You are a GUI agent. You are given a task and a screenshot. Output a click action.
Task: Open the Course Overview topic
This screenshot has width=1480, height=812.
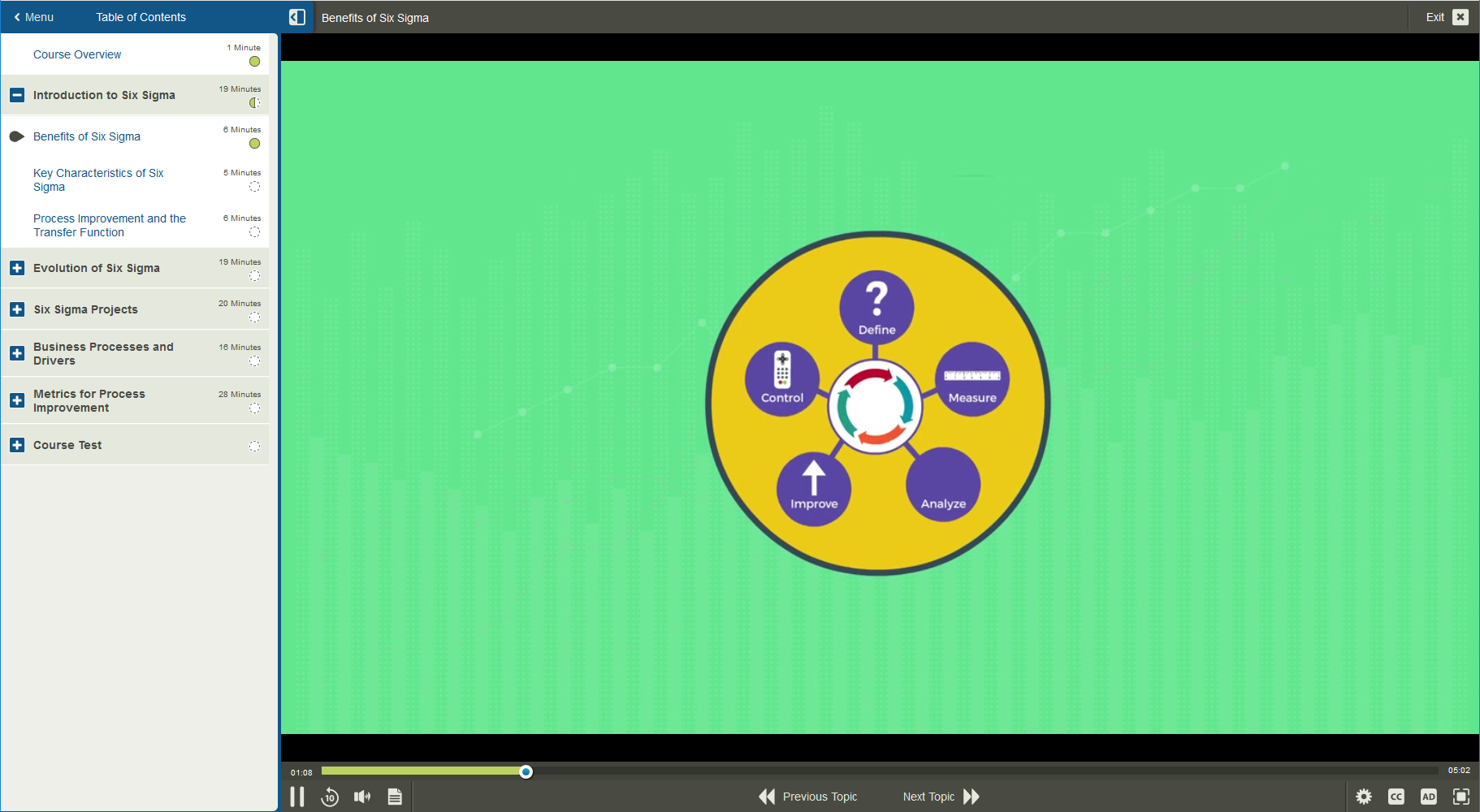77,54
